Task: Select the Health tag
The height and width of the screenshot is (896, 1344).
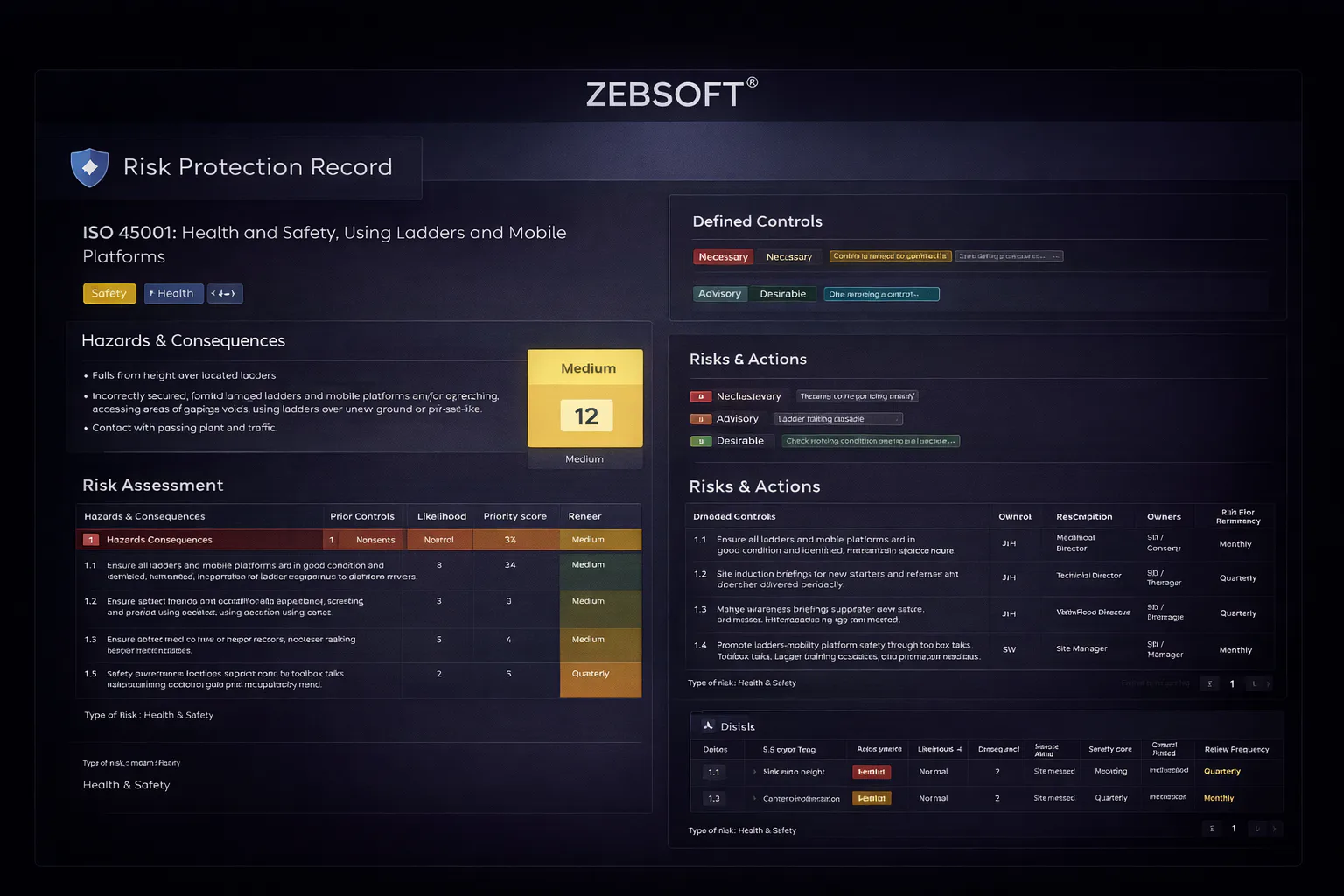Action: pos(173,293)
